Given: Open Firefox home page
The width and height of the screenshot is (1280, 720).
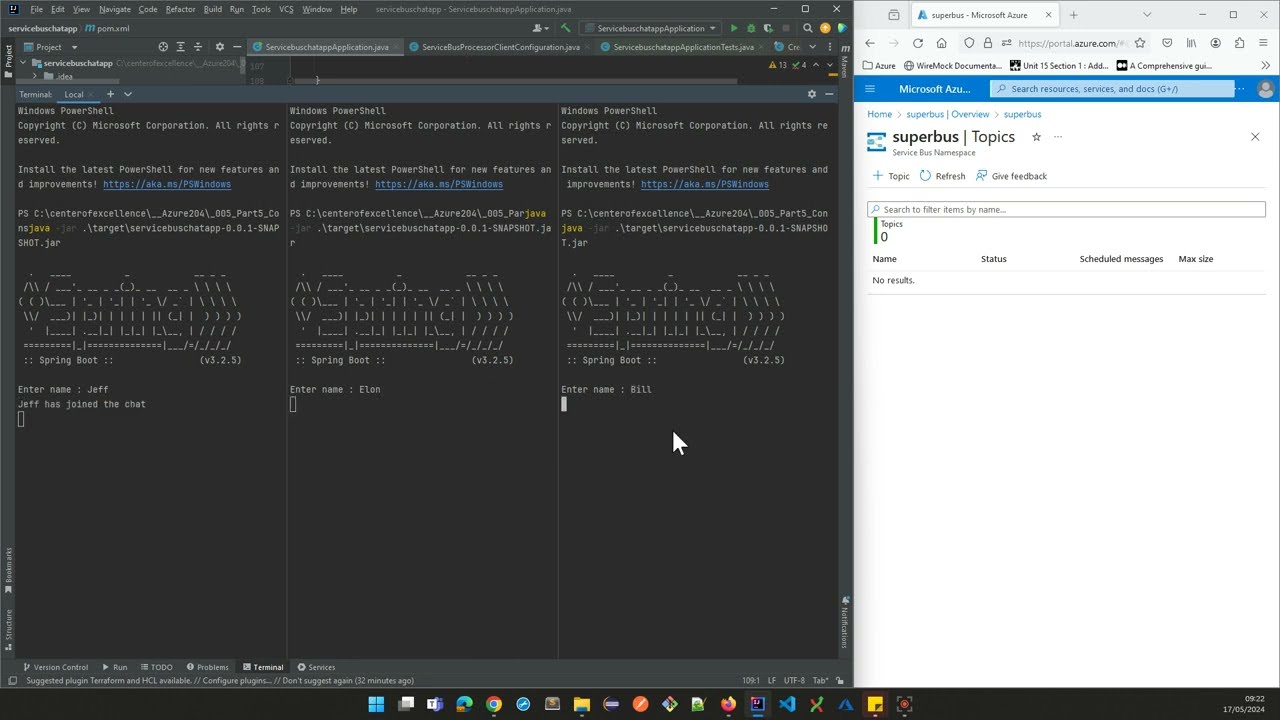Looking at the screenshot, I should point(941,43).
